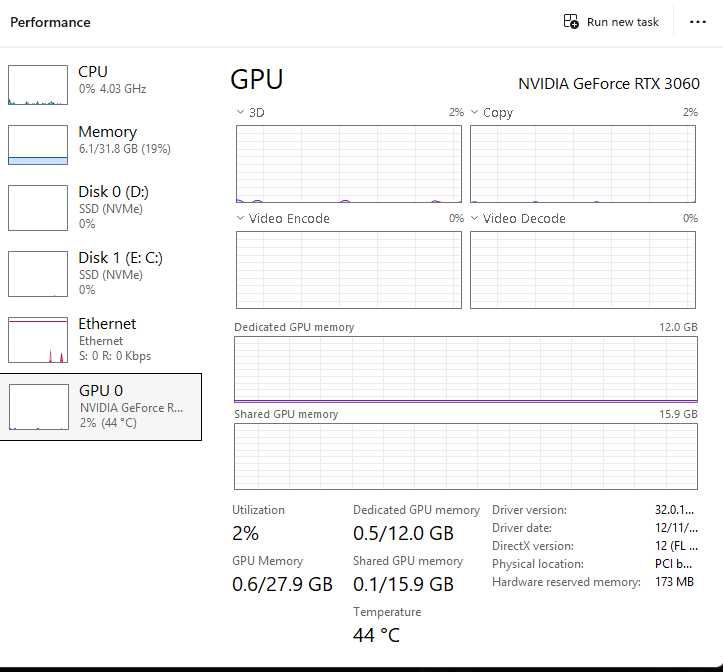Image resolution: width=723 pixels, height=672 pixels.
Task: Click the DirectX version value 12 (FL ...
Action: 676,546
